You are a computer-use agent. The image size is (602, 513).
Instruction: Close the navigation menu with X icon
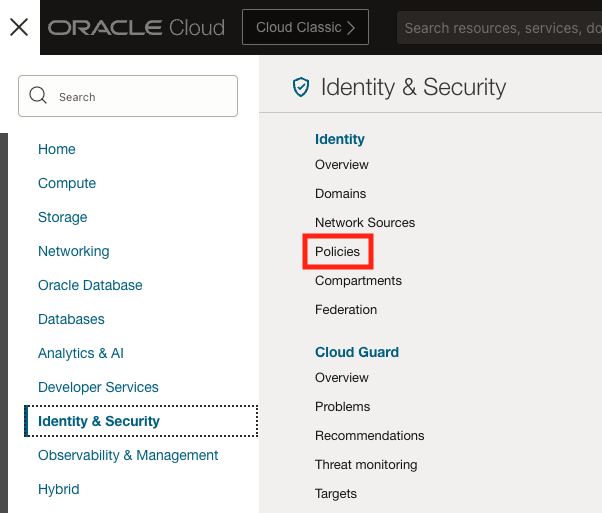click(19, 27)
